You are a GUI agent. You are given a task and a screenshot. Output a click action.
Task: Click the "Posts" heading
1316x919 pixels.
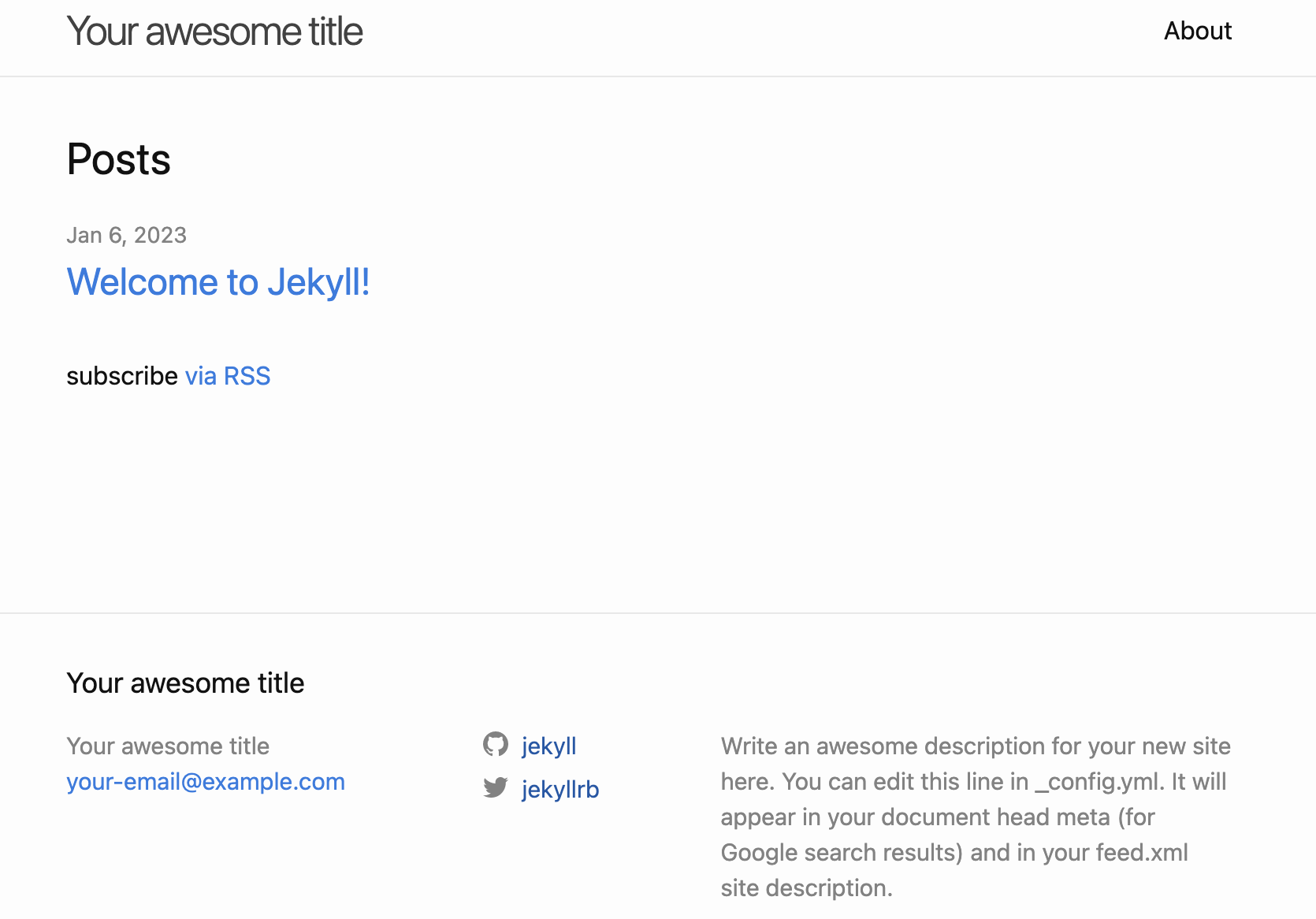click(x=119, y=160)
